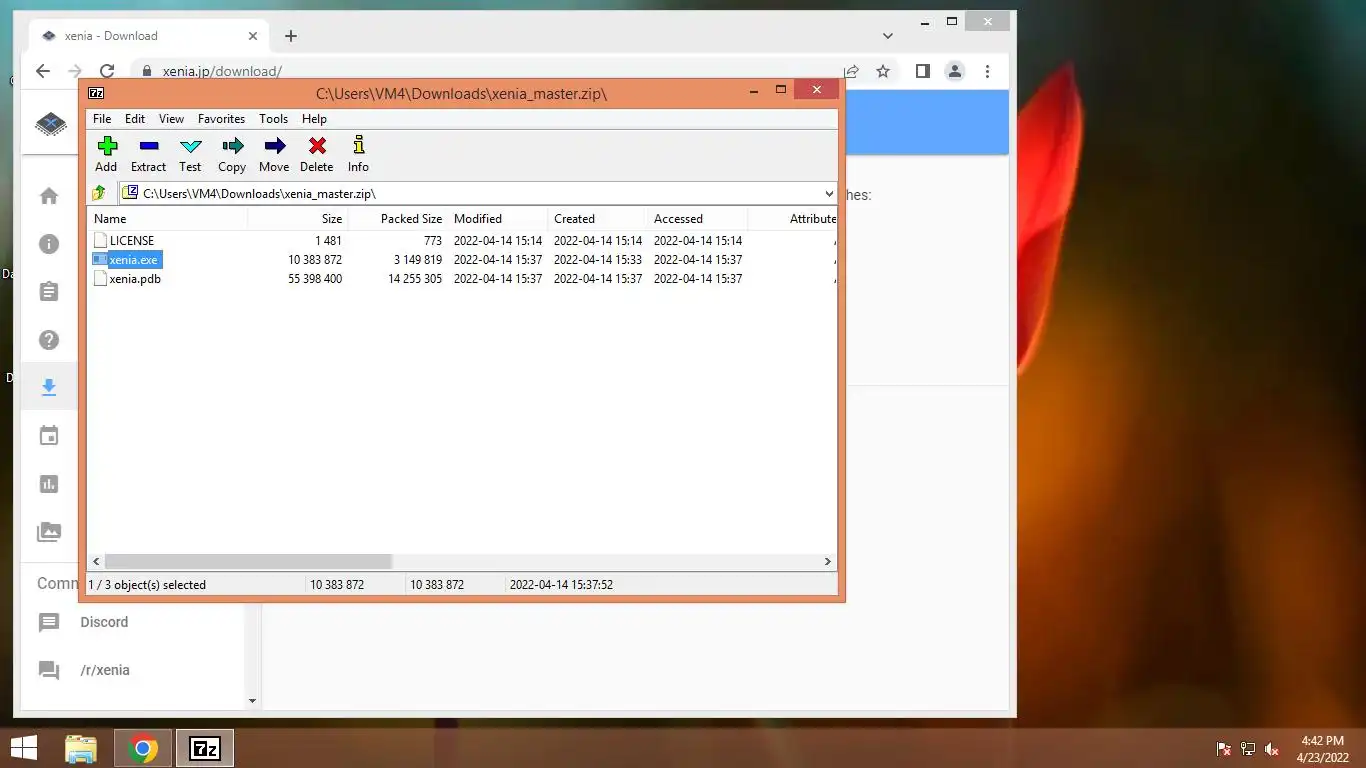Viewport: 1366px width, 768px height.
Task: Sort by Size column header
Action: (297, 218)
